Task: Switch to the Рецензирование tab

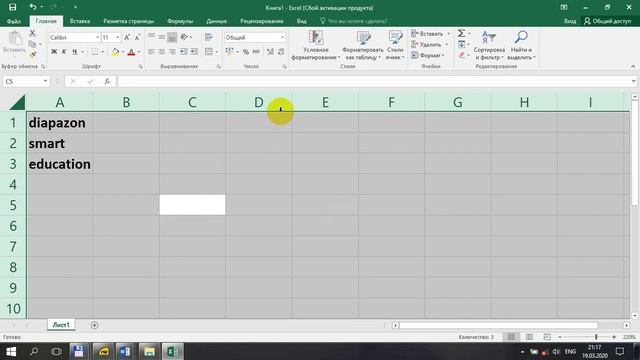Action: pos(262,21)
